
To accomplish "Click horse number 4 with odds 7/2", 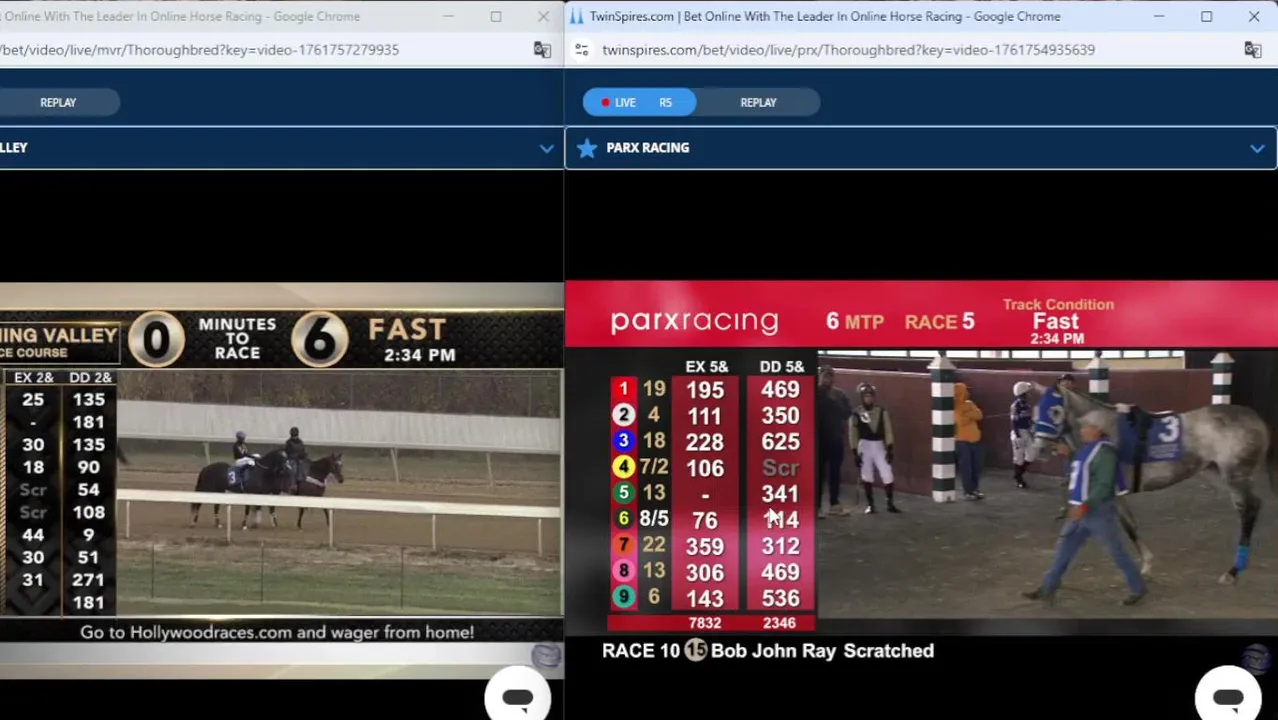I will 623,467.
